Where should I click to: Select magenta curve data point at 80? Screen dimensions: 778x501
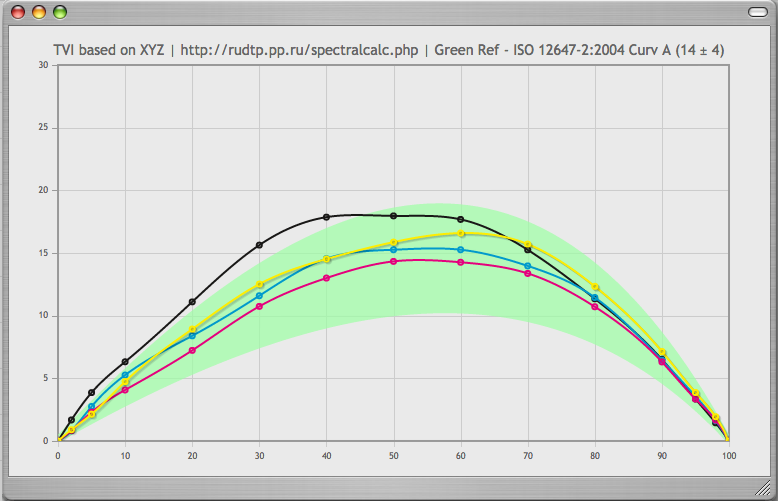tap(595, 307)
